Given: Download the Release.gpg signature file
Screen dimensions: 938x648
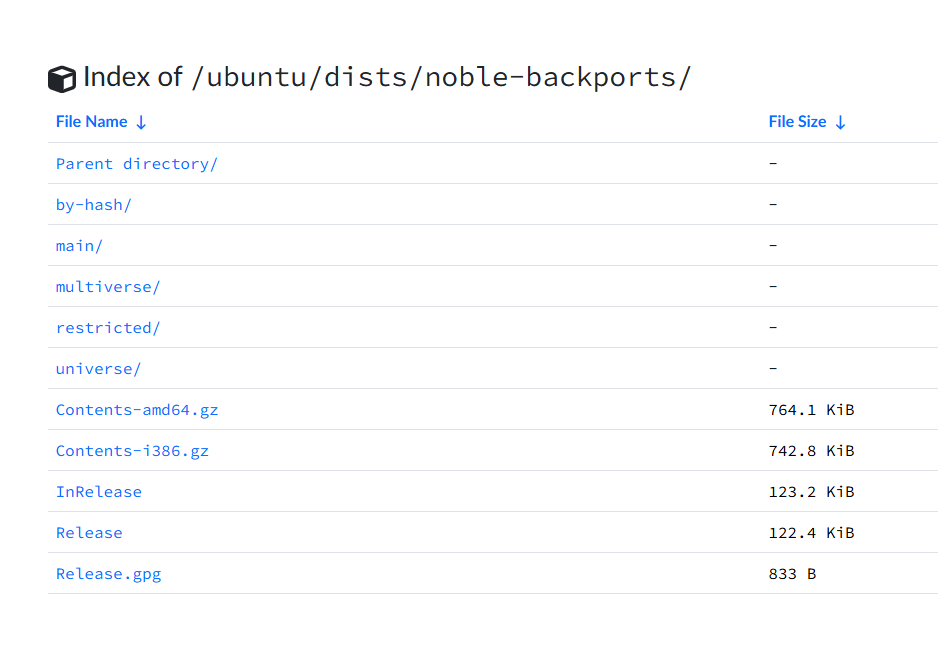Looking at the screenshot, I should point(108,574).
